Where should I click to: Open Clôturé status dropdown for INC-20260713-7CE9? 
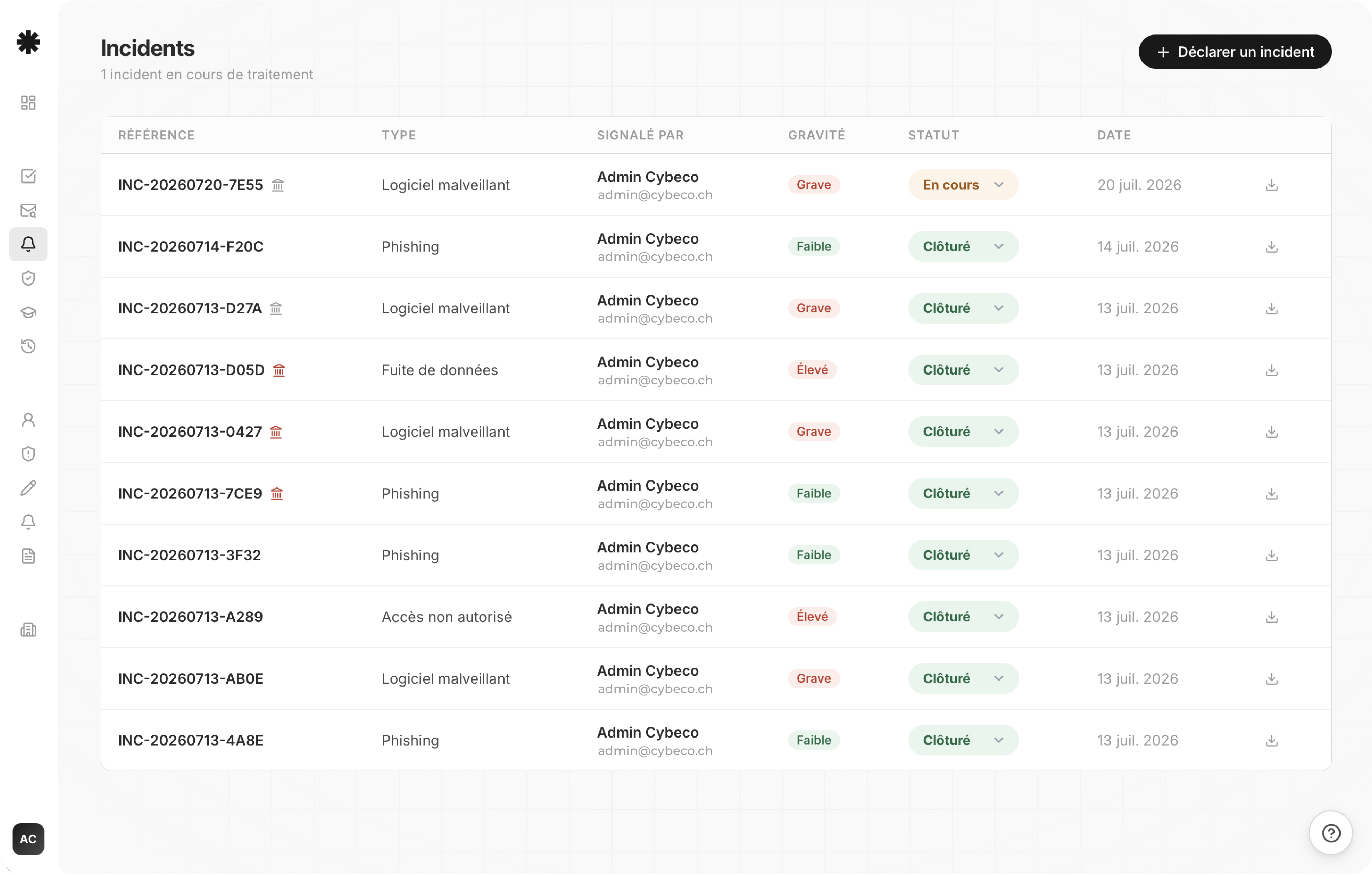pyautogui.click(x=963, y=493)
